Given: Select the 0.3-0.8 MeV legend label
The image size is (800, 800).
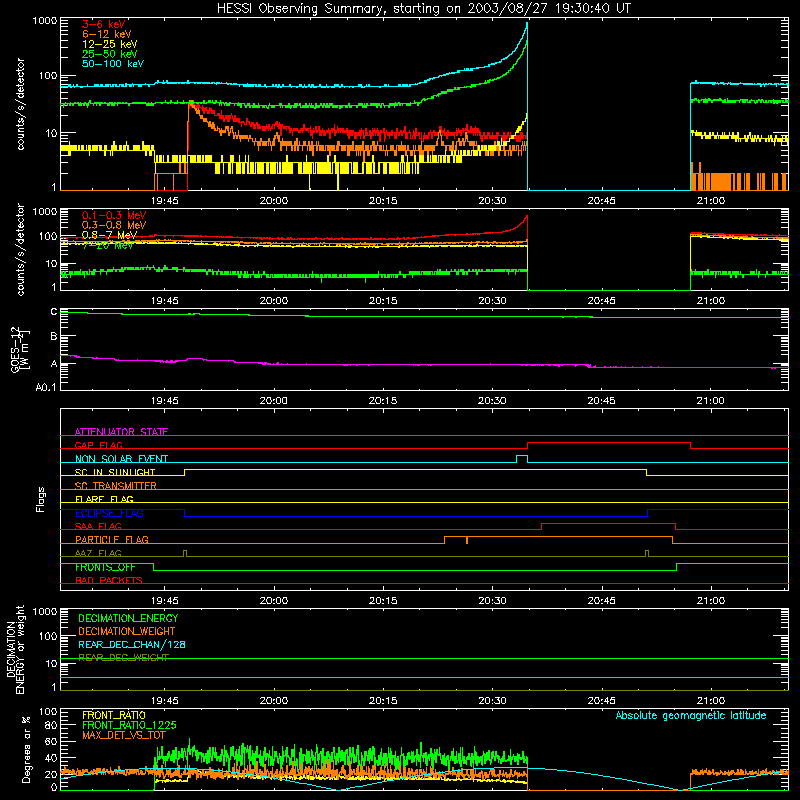Looking at the screenshot, I should click(114, 225).
